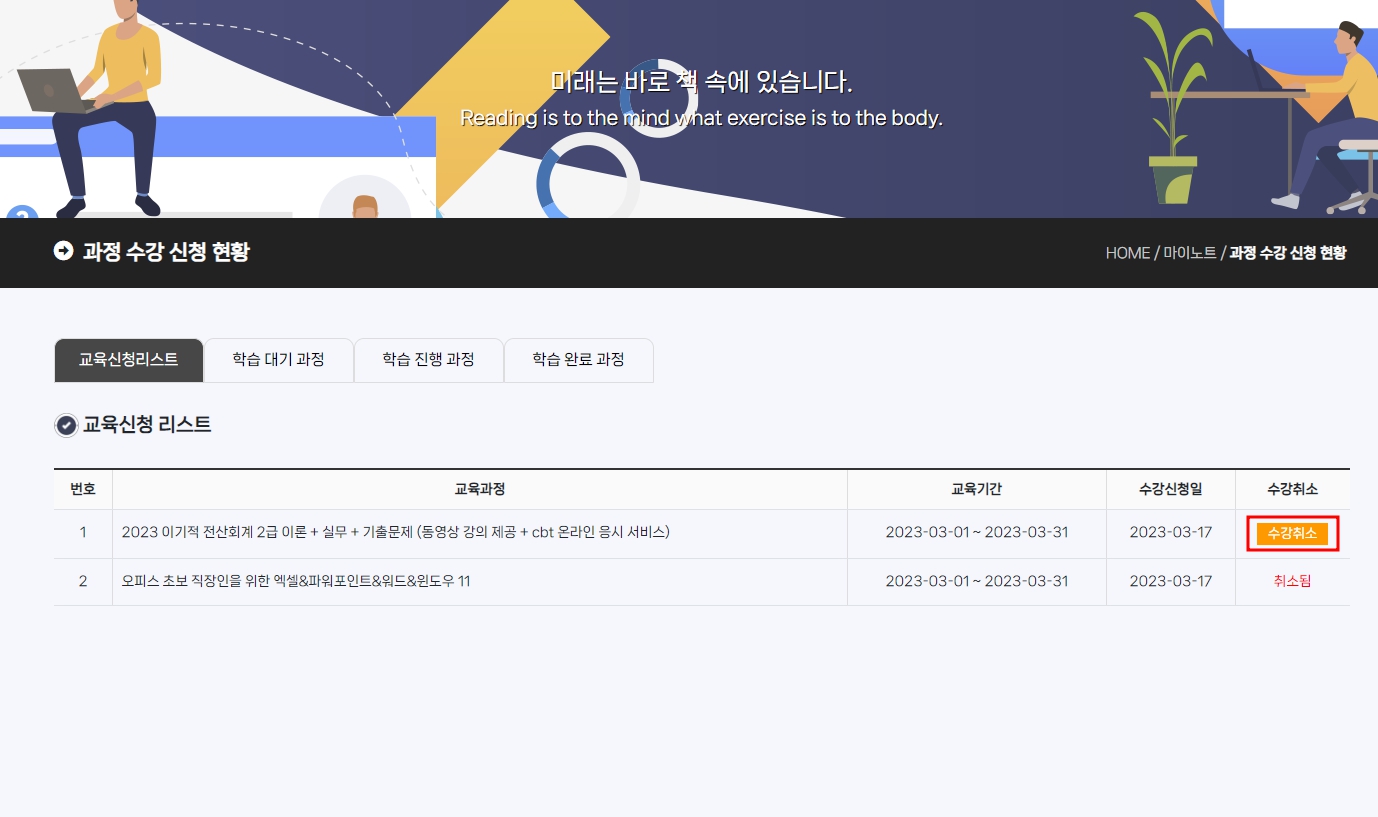Click the red 취소됨 status on row 2
The height and width of the screenshot is (817, 1378).
point(1292,582)
